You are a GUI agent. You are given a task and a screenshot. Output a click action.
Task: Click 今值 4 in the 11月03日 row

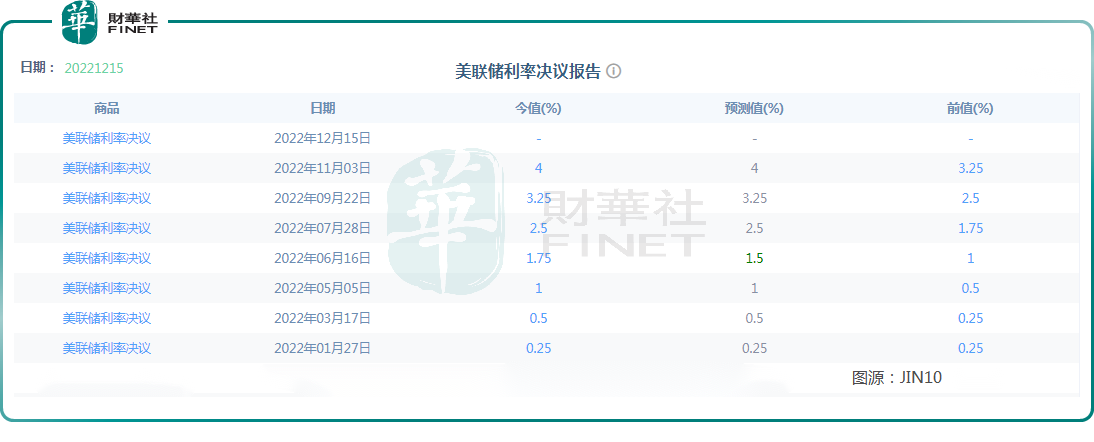539,168
